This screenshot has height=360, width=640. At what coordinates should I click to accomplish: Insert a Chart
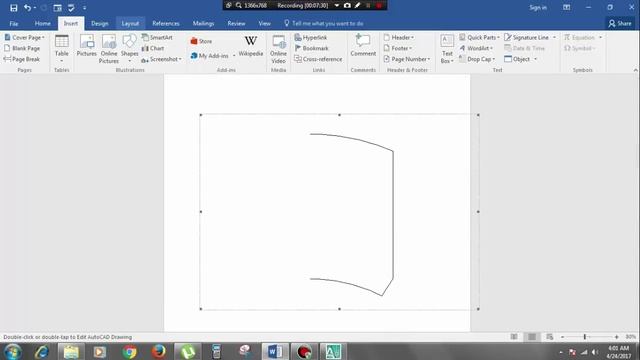[x=153, y=48]
